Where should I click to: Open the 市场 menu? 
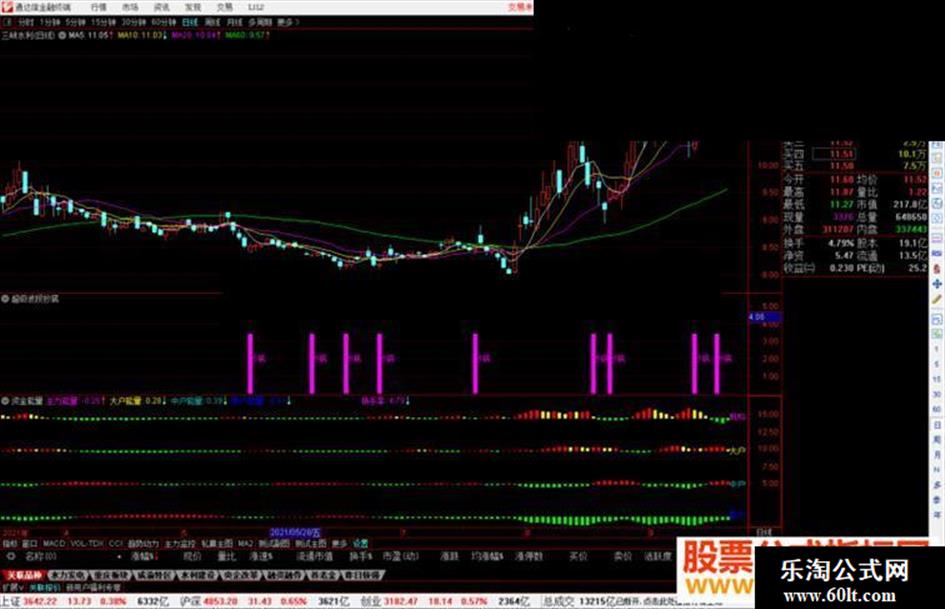130,7
